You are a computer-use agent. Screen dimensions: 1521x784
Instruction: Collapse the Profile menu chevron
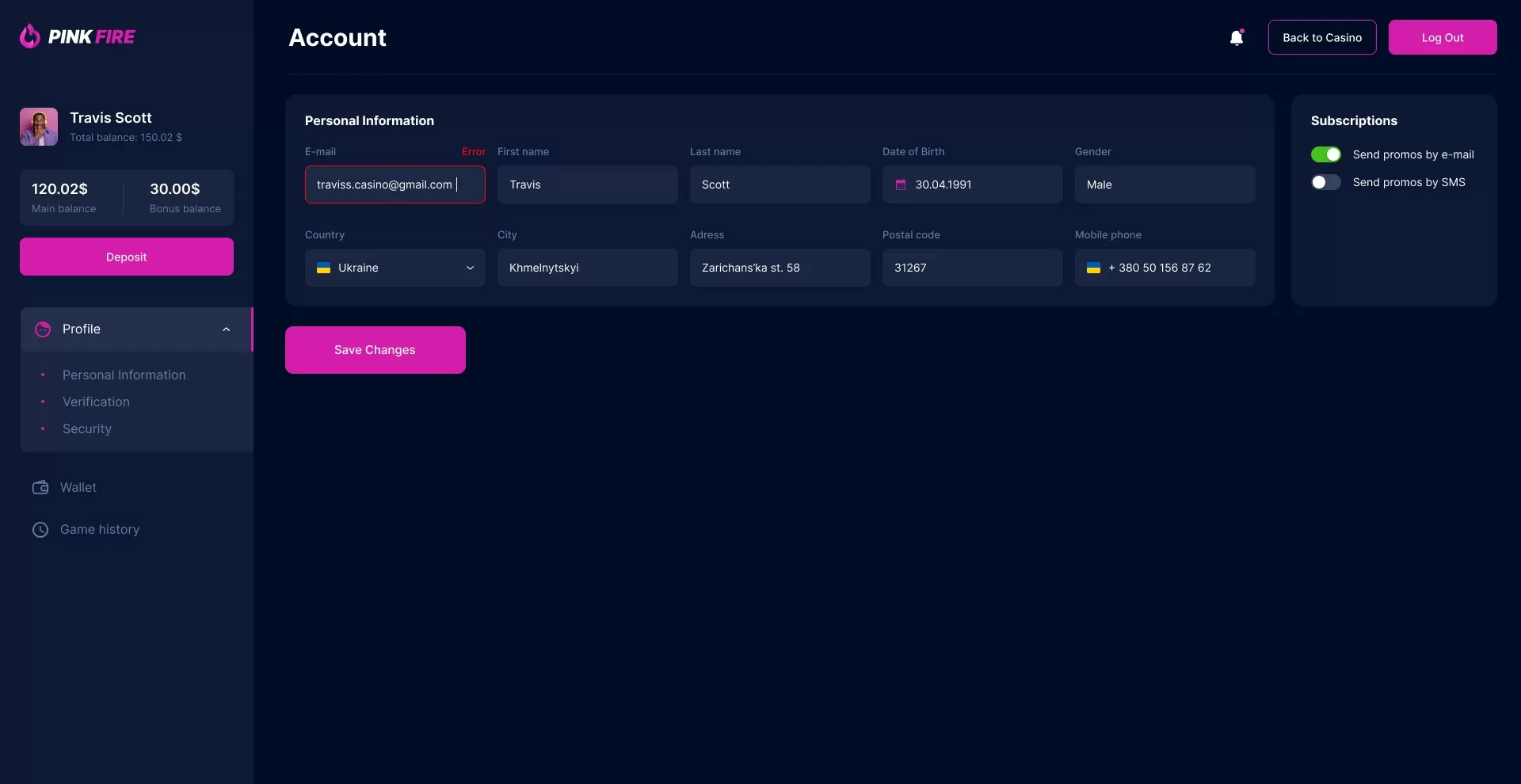click(227, 329)
